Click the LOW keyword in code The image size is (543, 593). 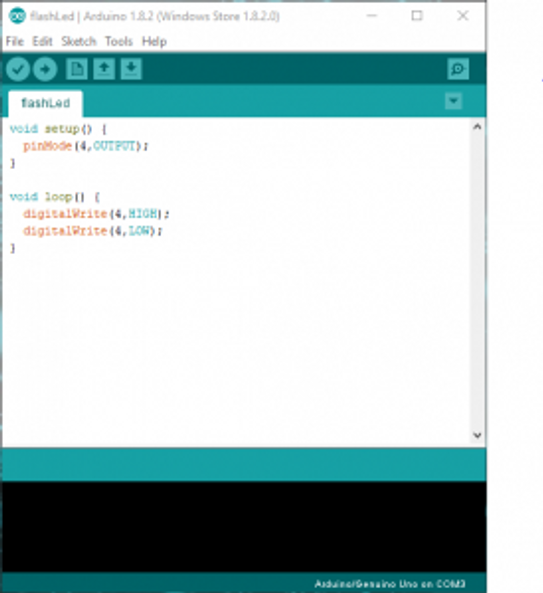(139, 231)
